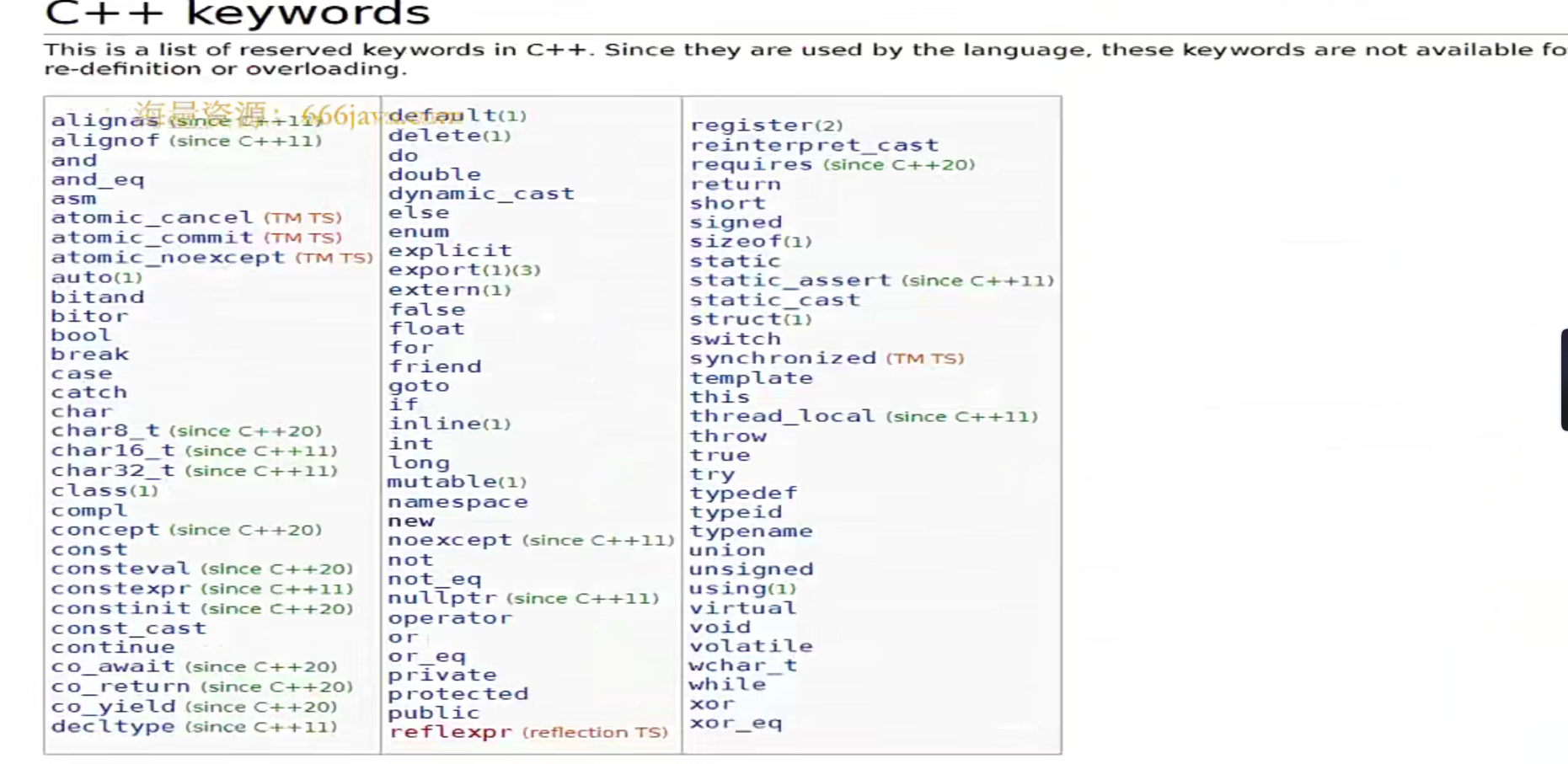Viewport: 1568px width, 764px height.
Task: Click the consteval keyword link
Action: [120, 569]
